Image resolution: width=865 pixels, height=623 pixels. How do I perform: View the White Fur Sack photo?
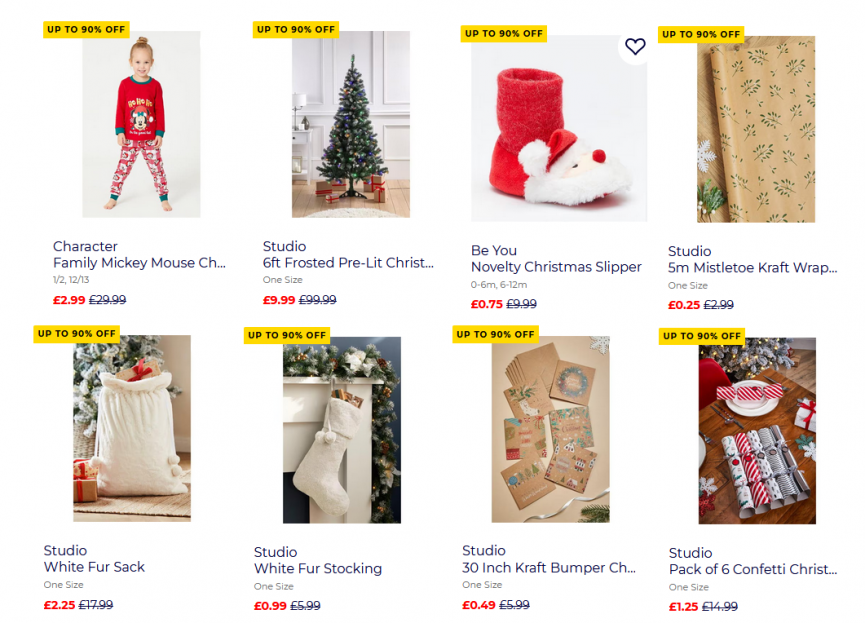pos(132,428)
